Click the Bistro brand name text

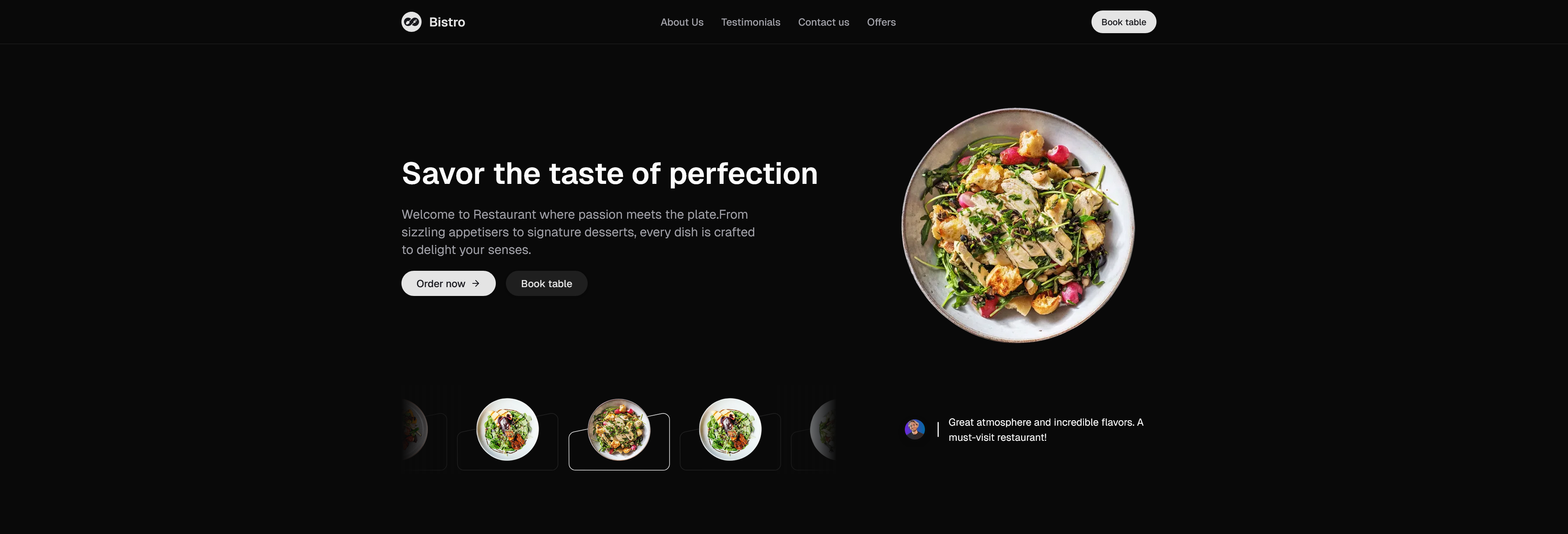(x=447, y=22)
